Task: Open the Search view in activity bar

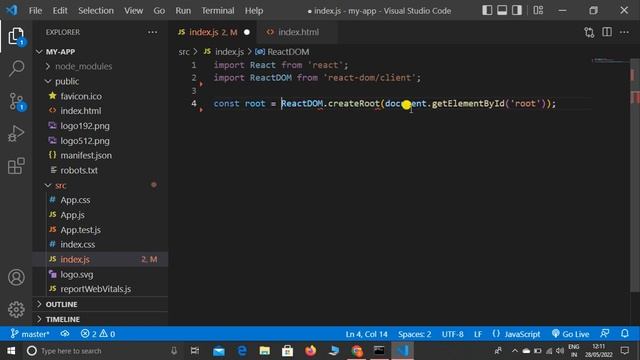Action: coord(16,68)
